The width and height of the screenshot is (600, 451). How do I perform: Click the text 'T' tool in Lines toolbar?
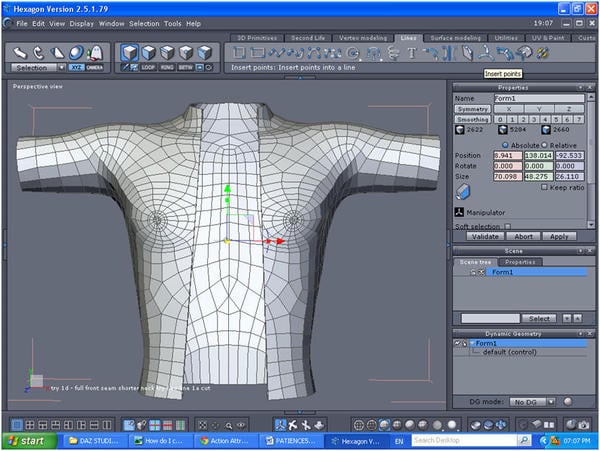click(x=411, y=52)
